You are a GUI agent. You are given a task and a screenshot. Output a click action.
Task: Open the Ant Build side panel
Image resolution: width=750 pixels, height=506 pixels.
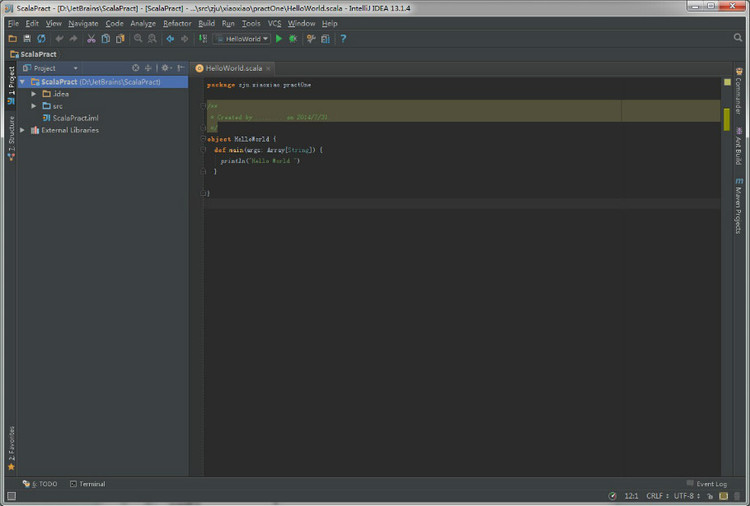pos(739,146)
